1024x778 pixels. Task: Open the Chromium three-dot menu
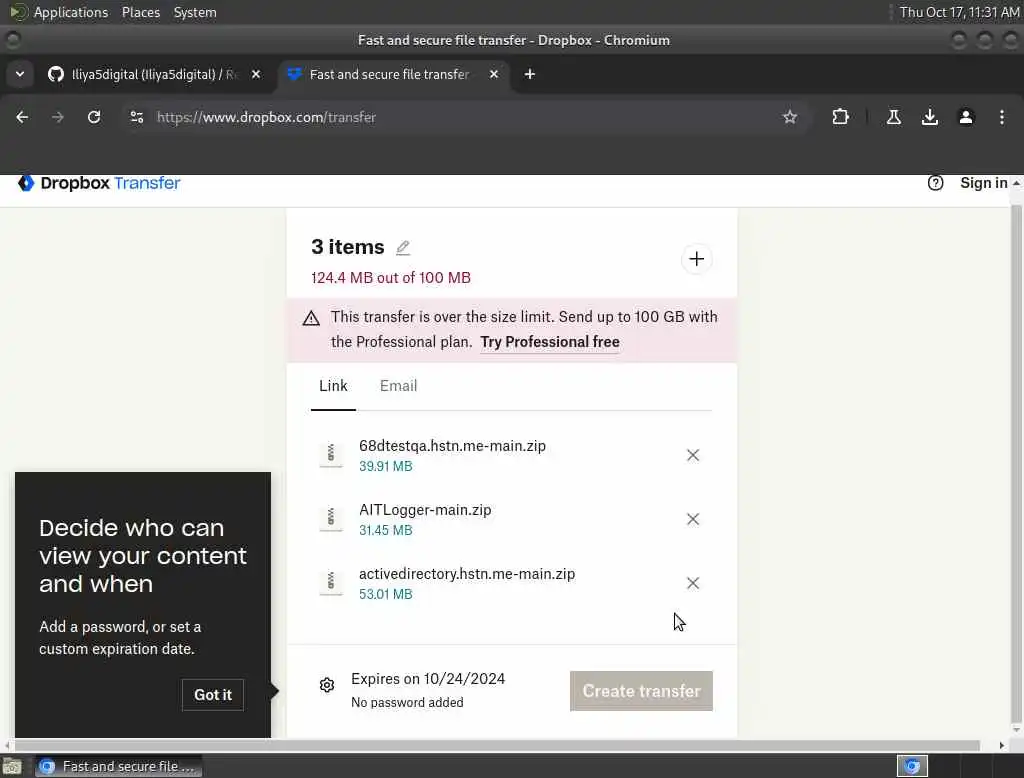(1002, 118)
